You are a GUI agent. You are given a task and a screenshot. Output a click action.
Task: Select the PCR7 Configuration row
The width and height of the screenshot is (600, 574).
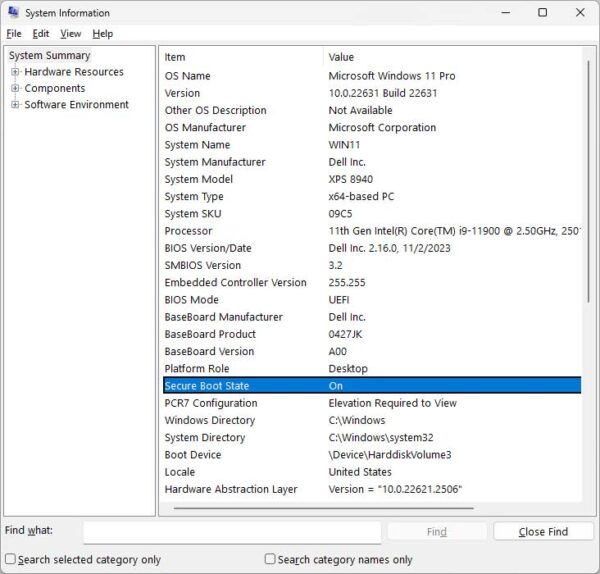point(372,403)
